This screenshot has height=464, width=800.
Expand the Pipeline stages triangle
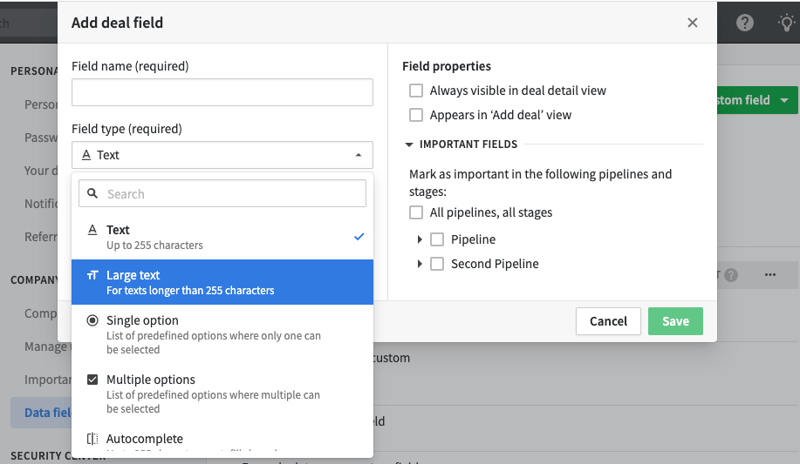point(419,239)
